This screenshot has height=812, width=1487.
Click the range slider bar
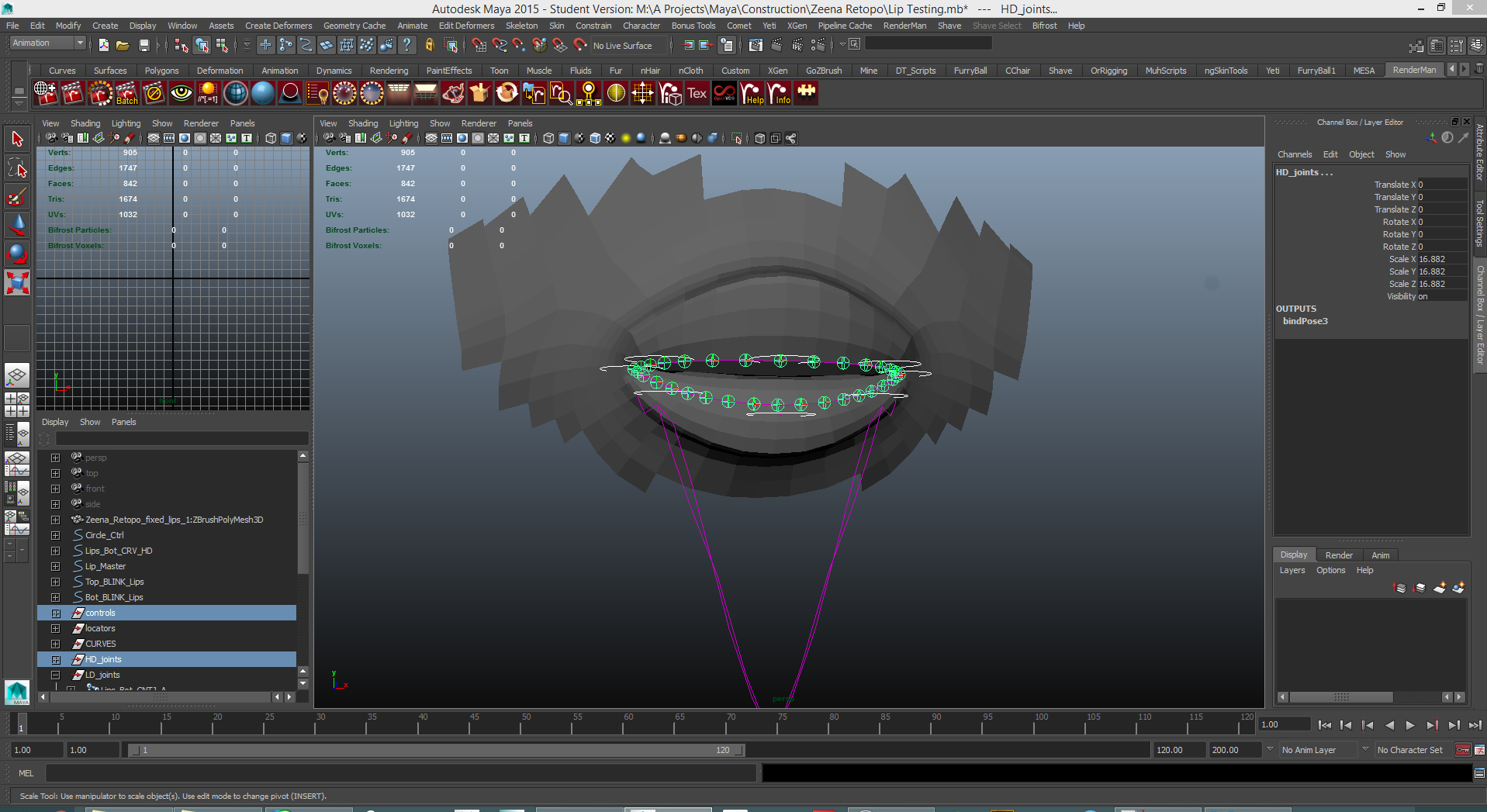pos(434,750)
